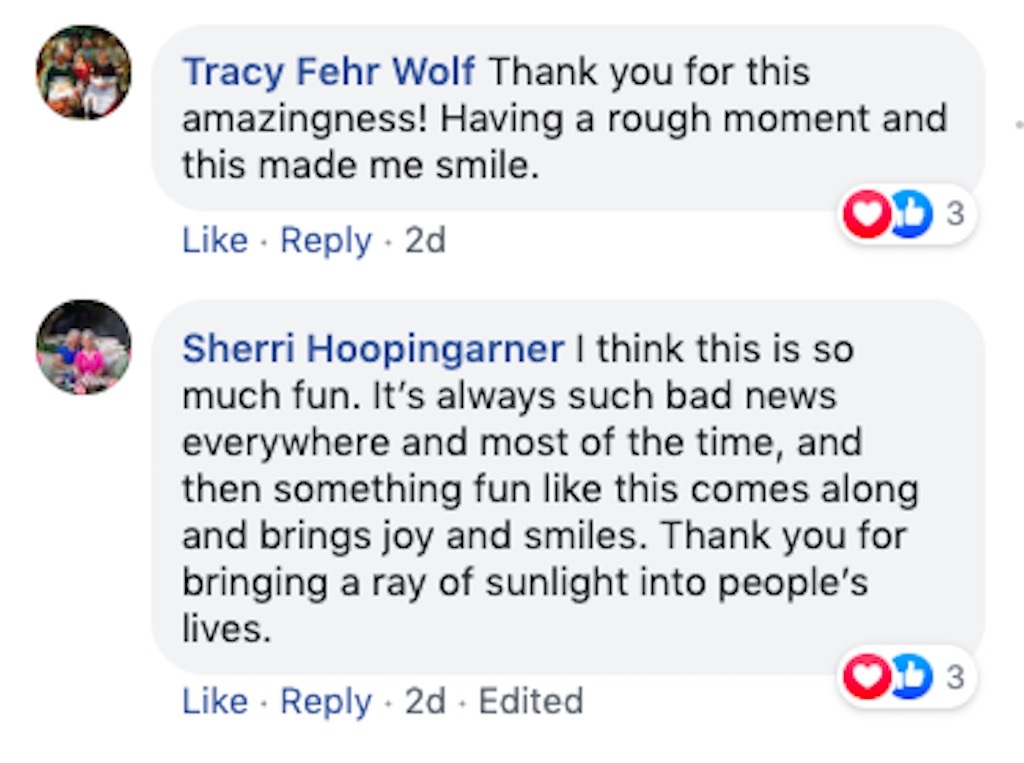Click Tracy Fehr Wolf's name link
The width and height of the screenshot is (1024, 763).
(329, 72)
